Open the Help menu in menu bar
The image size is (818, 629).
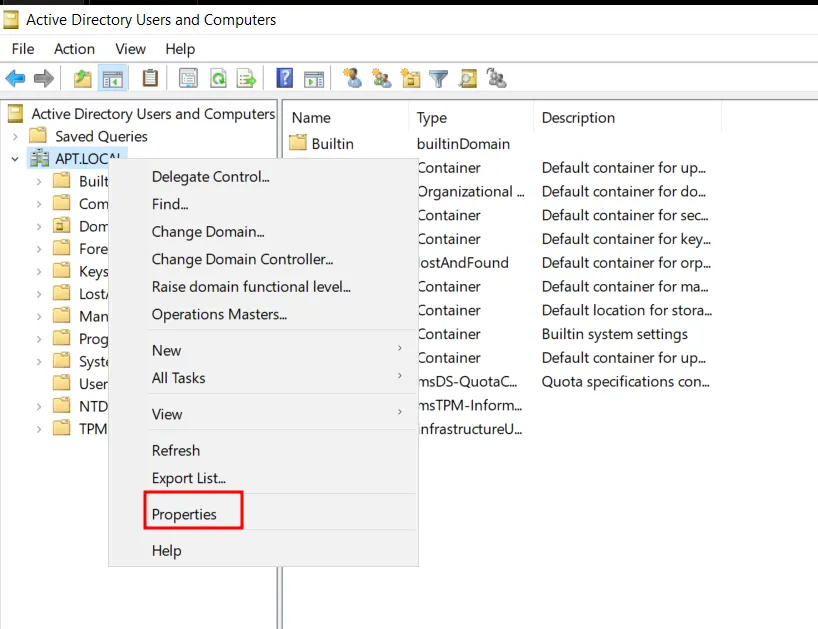pyautogui.click(x=180, y=49)
